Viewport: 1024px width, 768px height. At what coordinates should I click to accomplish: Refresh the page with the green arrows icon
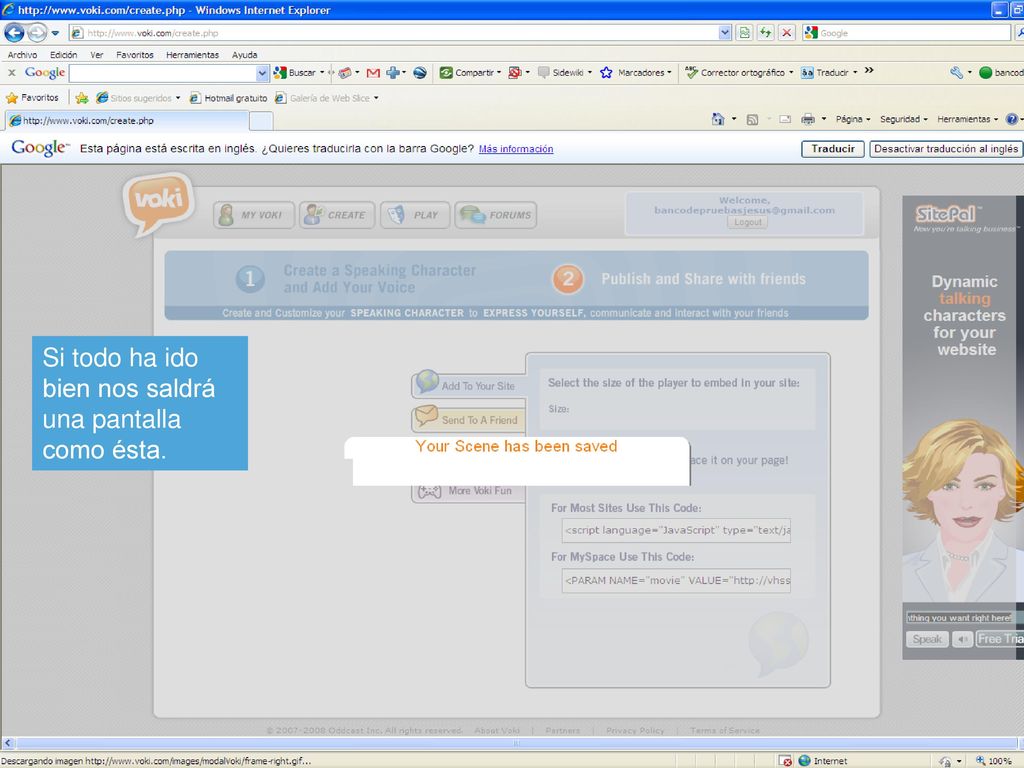click(x=765, y=33)
